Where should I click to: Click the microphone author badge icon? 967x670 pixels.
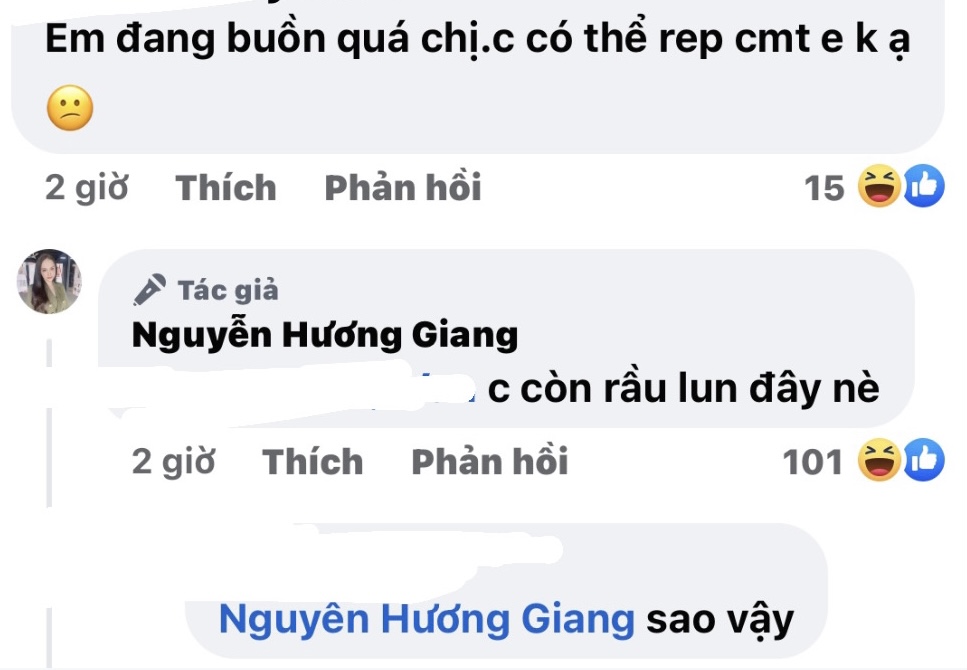149,290
